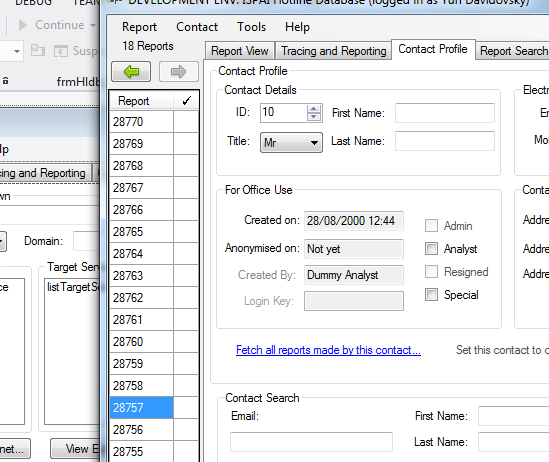Click the Domain field in background window
Viewport: 549px width, 462px height.
pyautogui.click(x=86, y=241)
